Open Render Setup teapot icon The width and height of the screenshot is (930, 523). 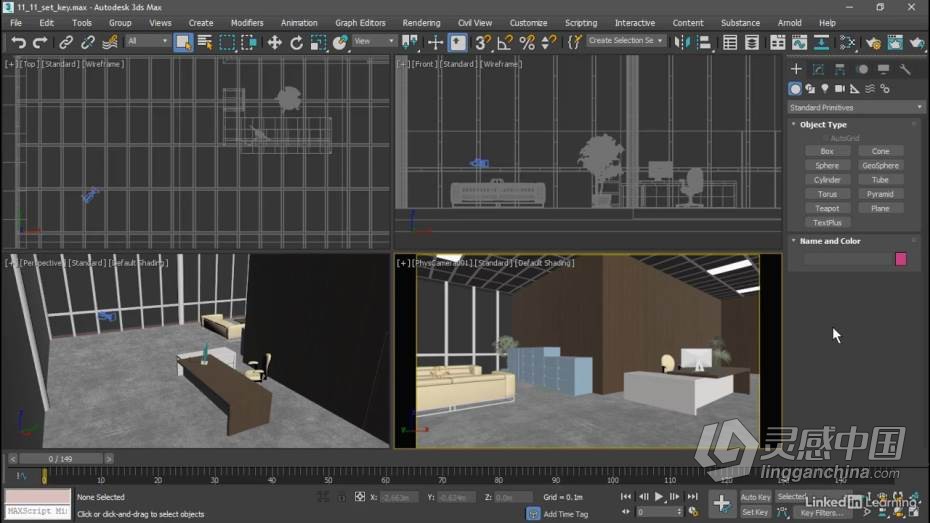point(873,42)
